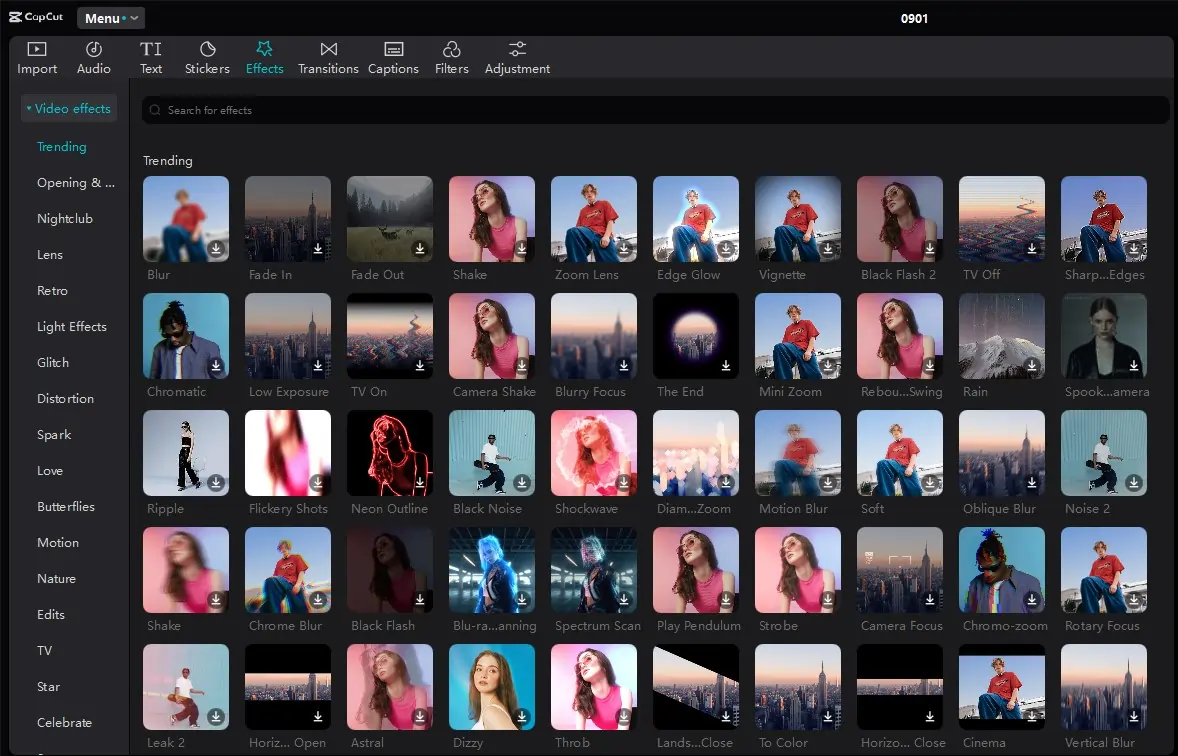Viewport: 1178px width, 756px height.
Task: Choose the Motion category
Action: coord(58,543)
